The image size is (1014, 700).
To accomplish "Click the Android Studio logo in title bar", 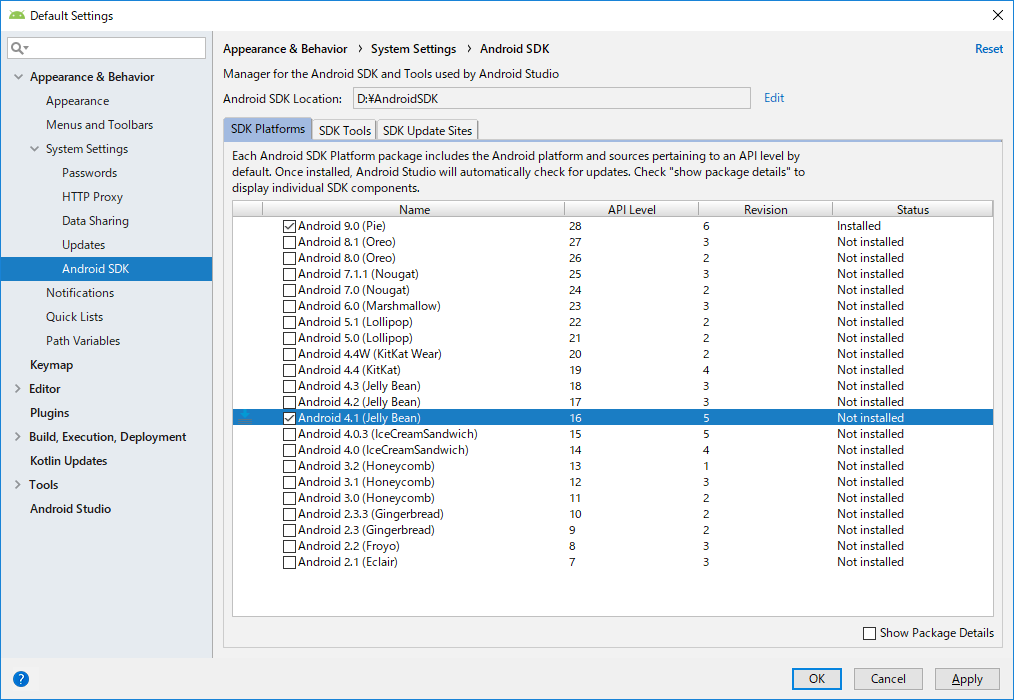I will tap(17, 16).
